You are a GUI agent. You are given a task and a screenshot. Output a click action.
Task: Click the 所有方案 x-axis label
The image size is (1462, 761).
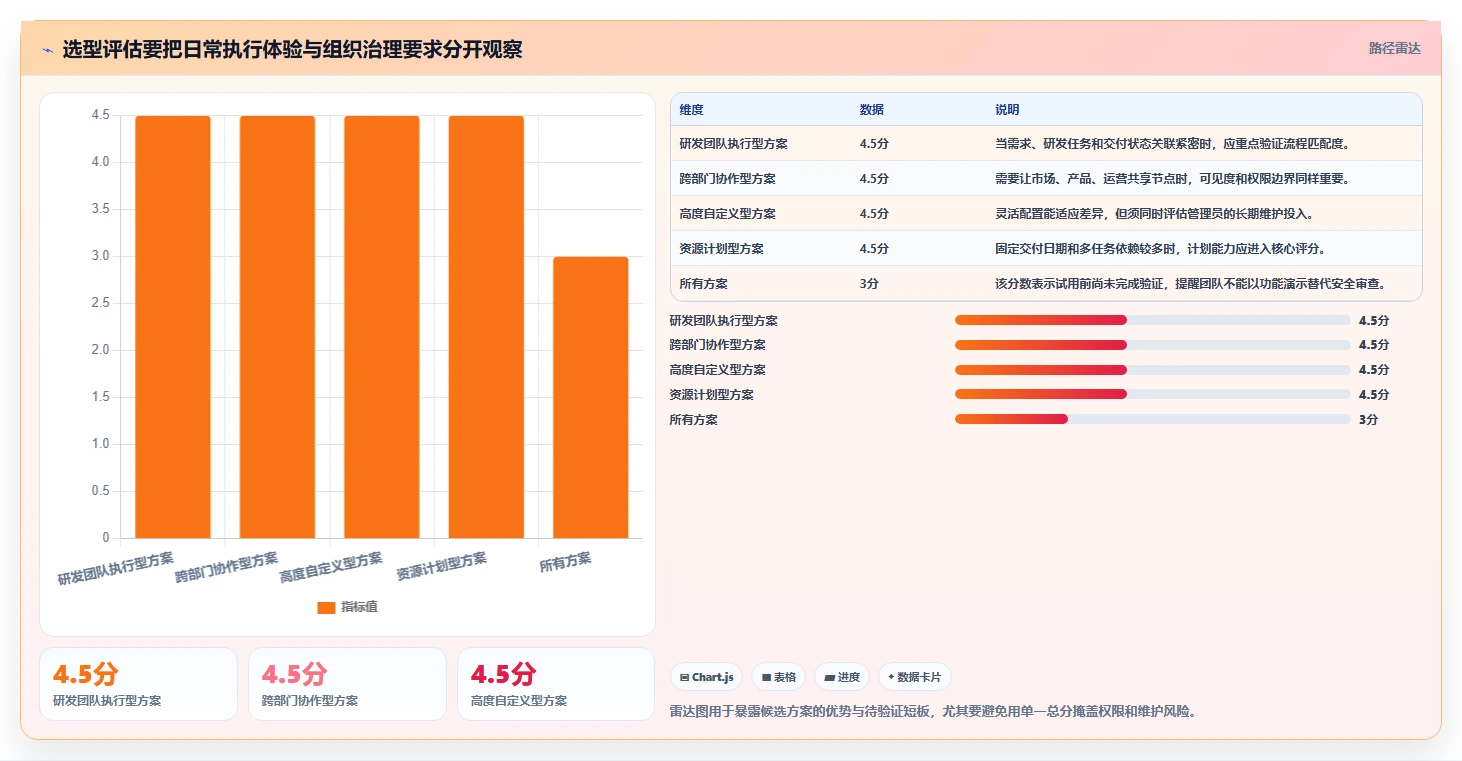tap(565, 561)
